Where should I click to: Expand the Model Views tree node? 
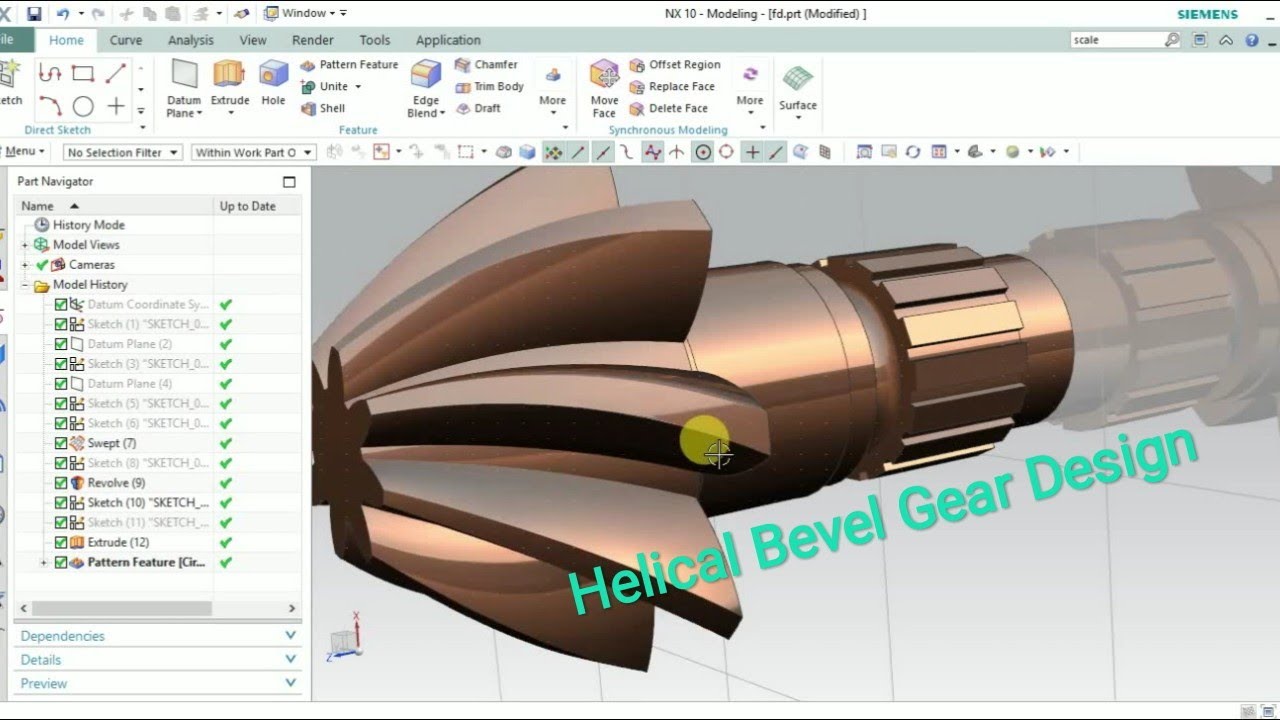(25, 245)
